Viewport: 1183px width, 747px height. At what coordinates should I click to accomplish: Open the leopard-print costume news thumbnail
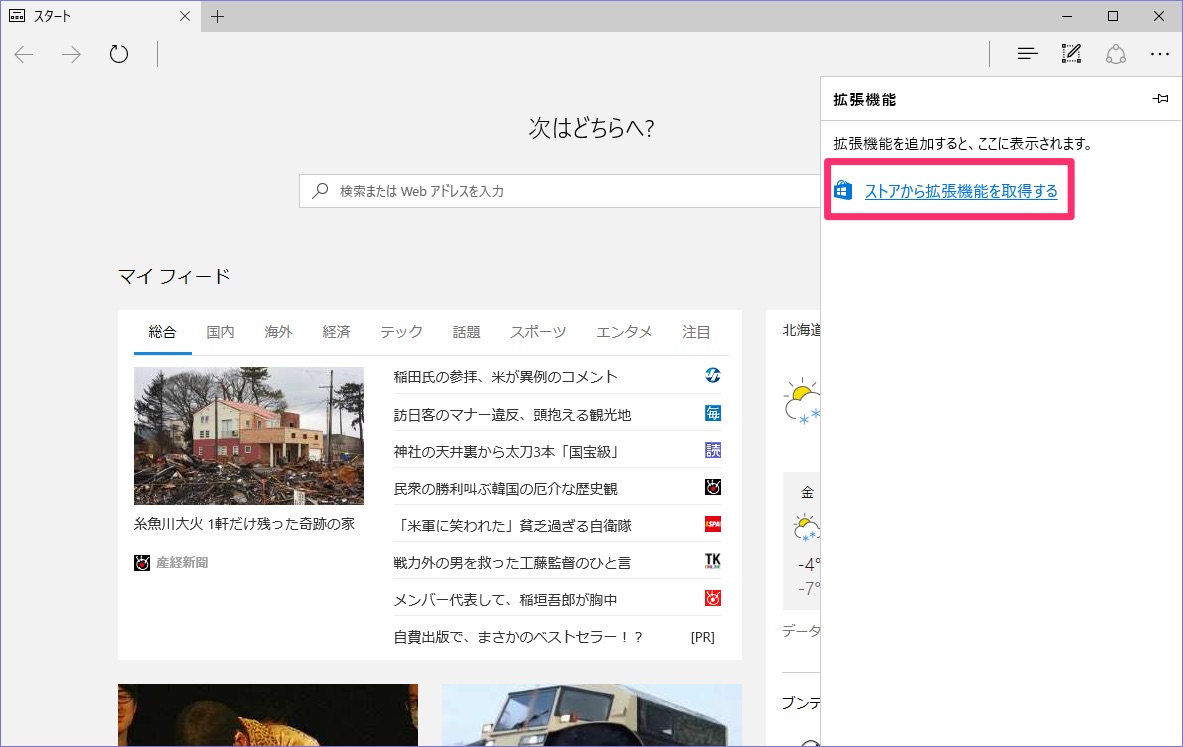(x=268, y=715)
